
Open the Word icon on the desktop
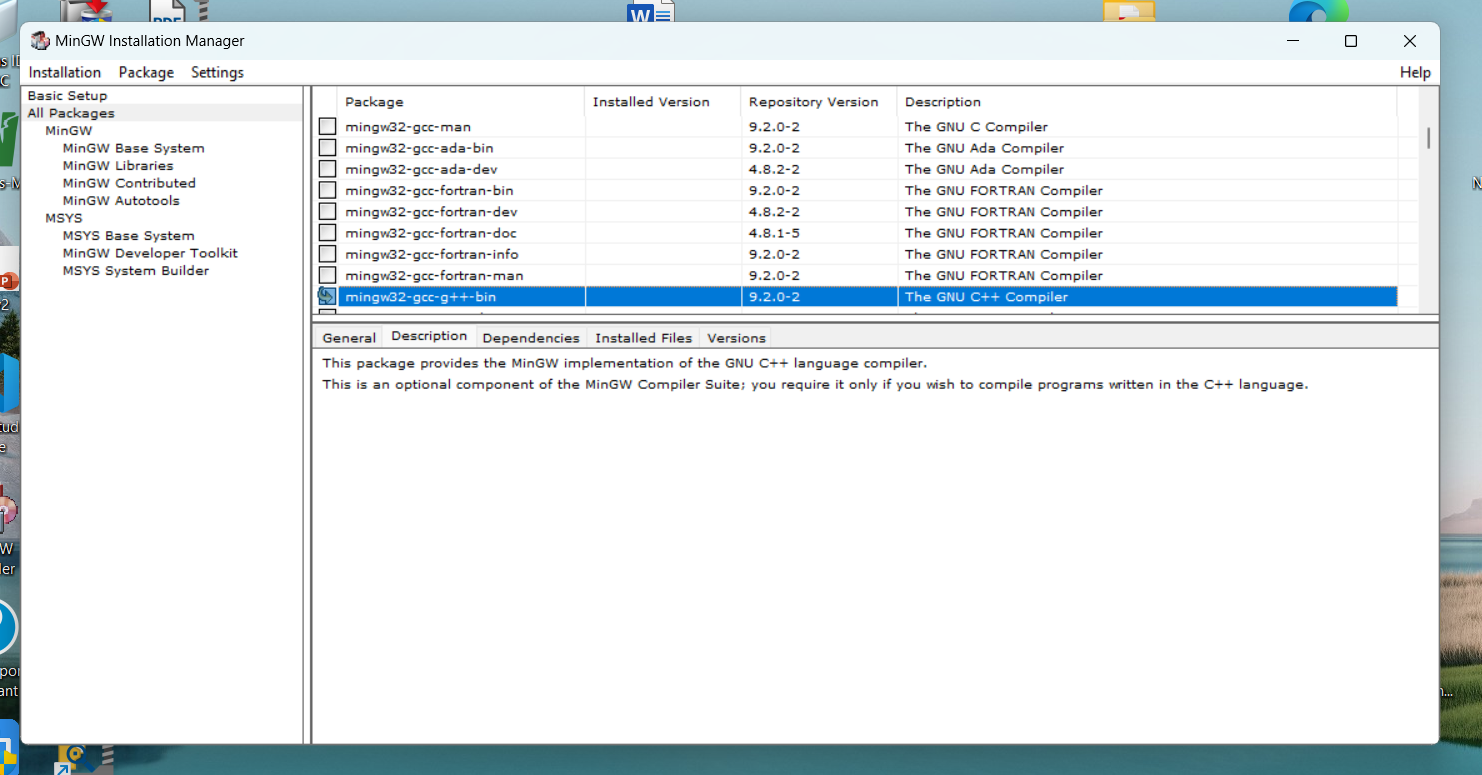651,11
